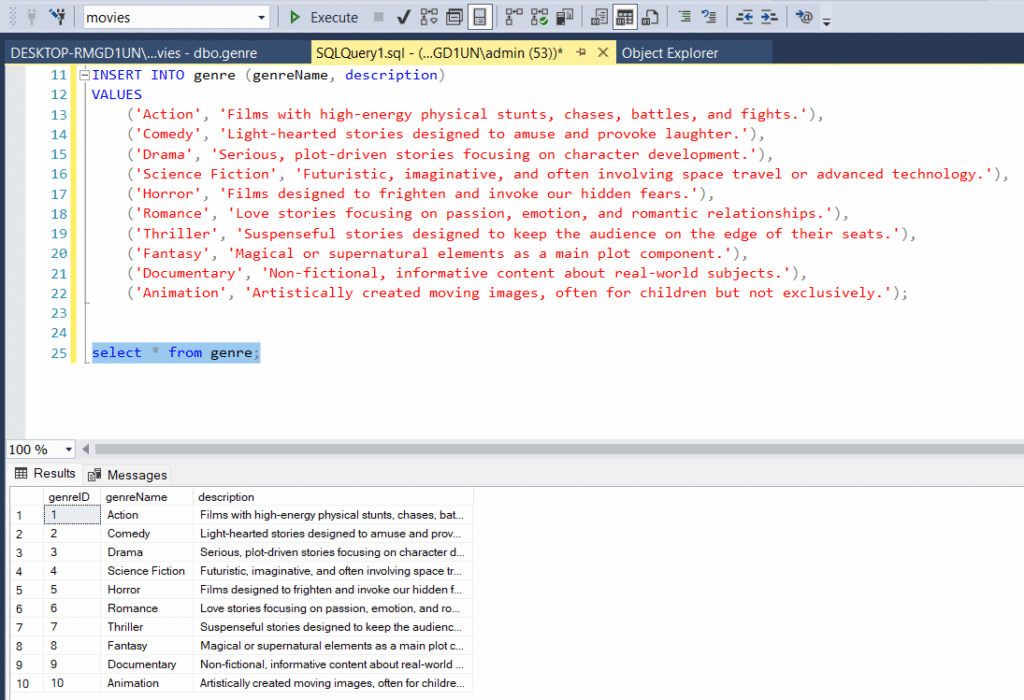Click the 'Non-fictional, informative' description cell

tap(333, 664)
